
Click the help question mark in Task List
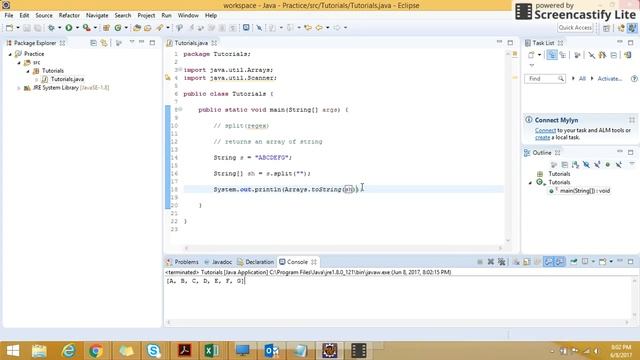(x=634, y=78)
